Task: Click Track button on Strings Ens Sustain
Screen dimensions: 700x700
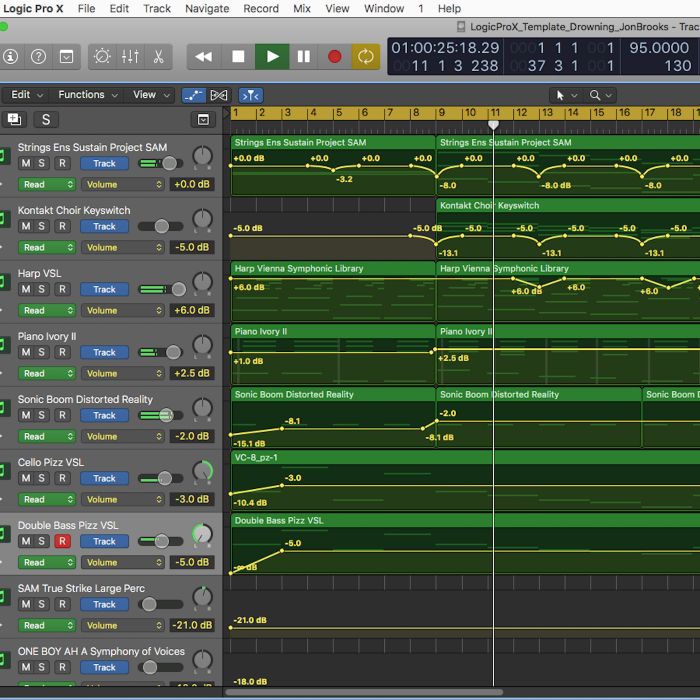Action: click(104, 163)
